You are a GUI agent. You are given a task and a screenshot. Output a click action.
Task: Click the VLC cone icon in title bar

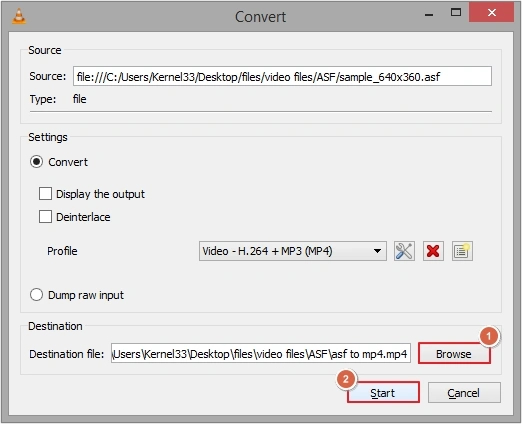click(19, 17)
